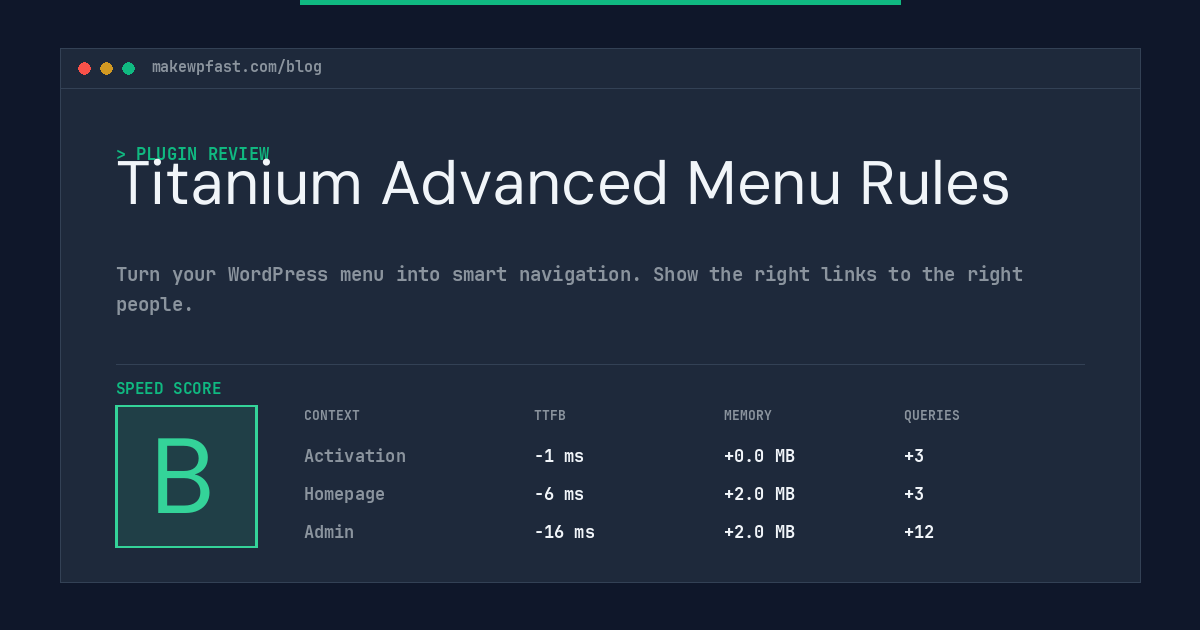Click the green window dot
Screen dimensions: 1200x630
128,68
